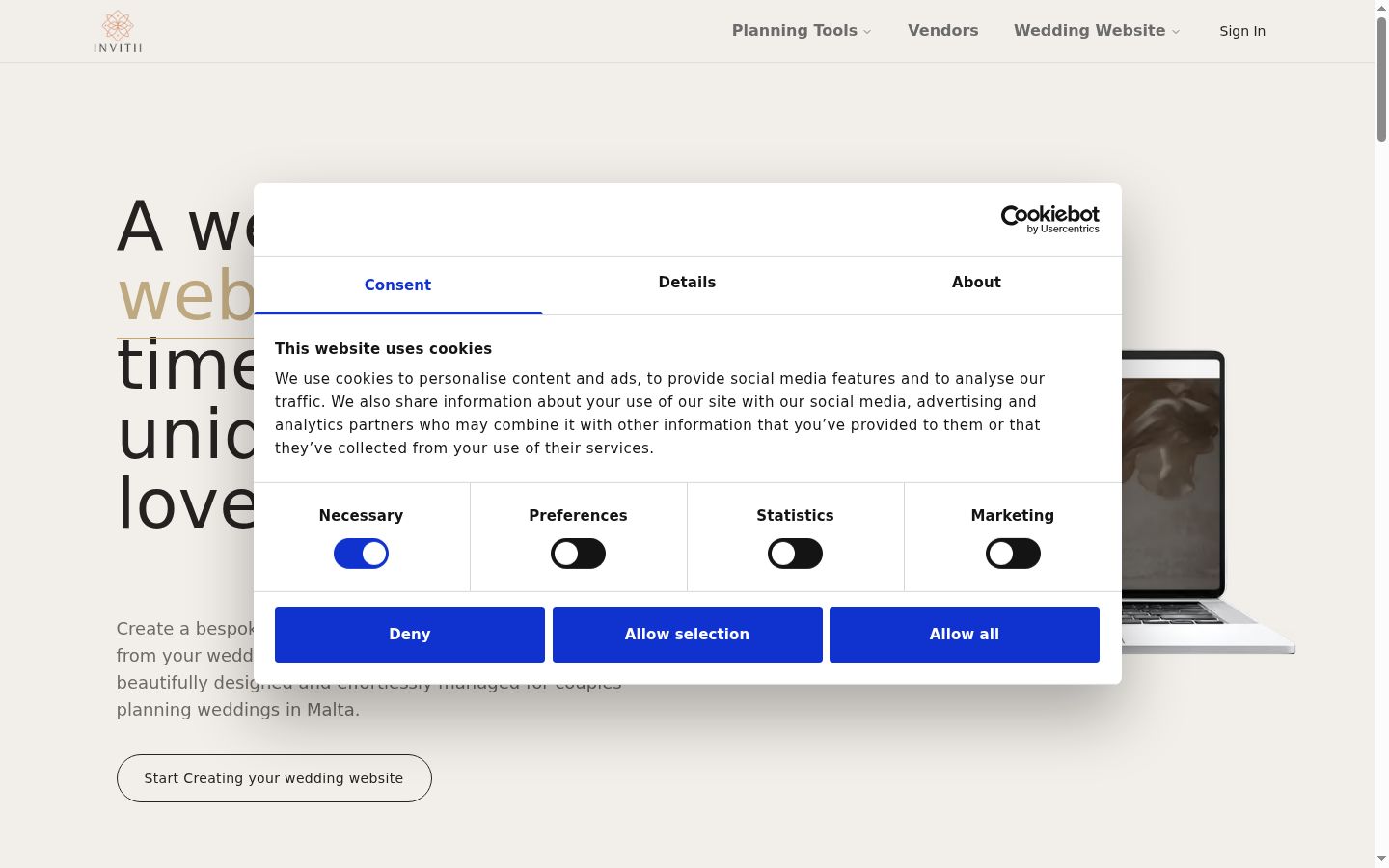Expand the Wedding Website dropdown menu

[1097, 31]
